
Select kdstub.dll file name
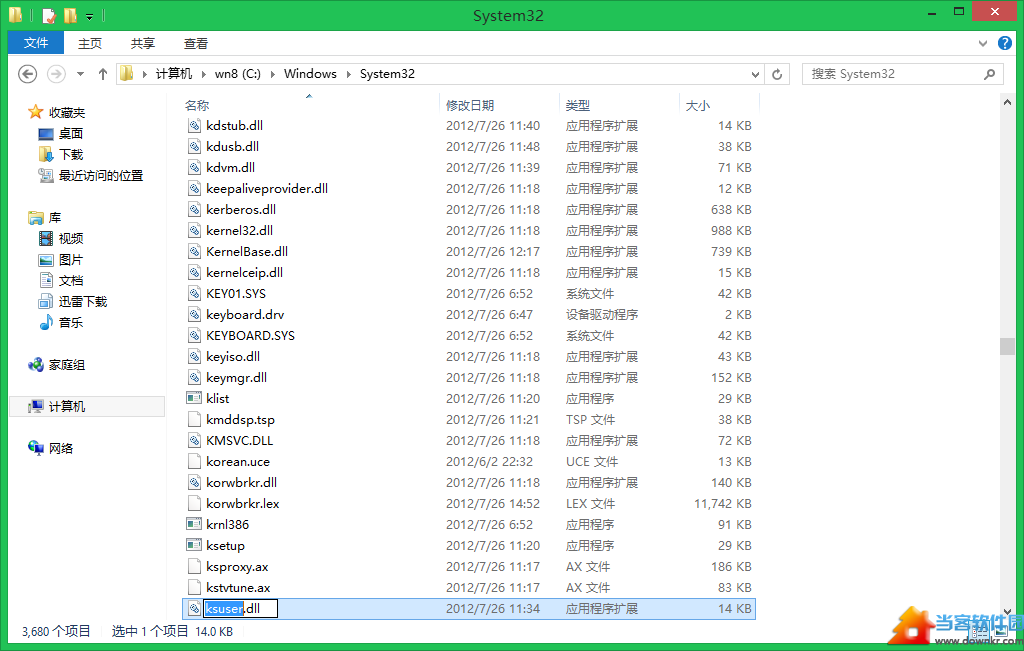(234, 125)
